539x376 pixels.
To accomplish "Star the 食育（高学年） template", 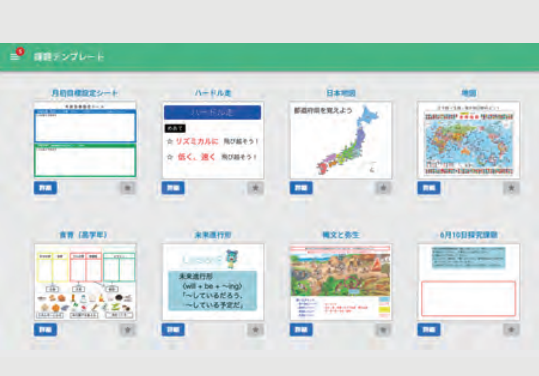I will [x=128, y=330].
